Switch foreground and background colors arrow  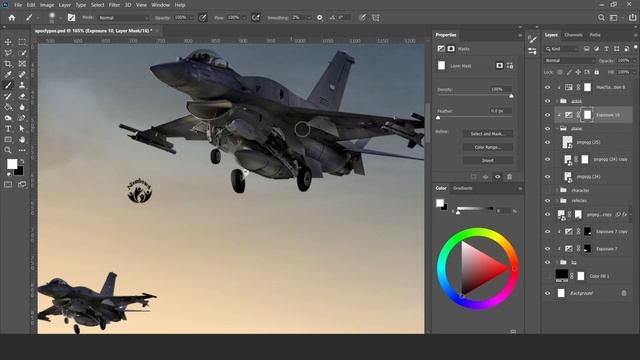click(x=22, y=161)
